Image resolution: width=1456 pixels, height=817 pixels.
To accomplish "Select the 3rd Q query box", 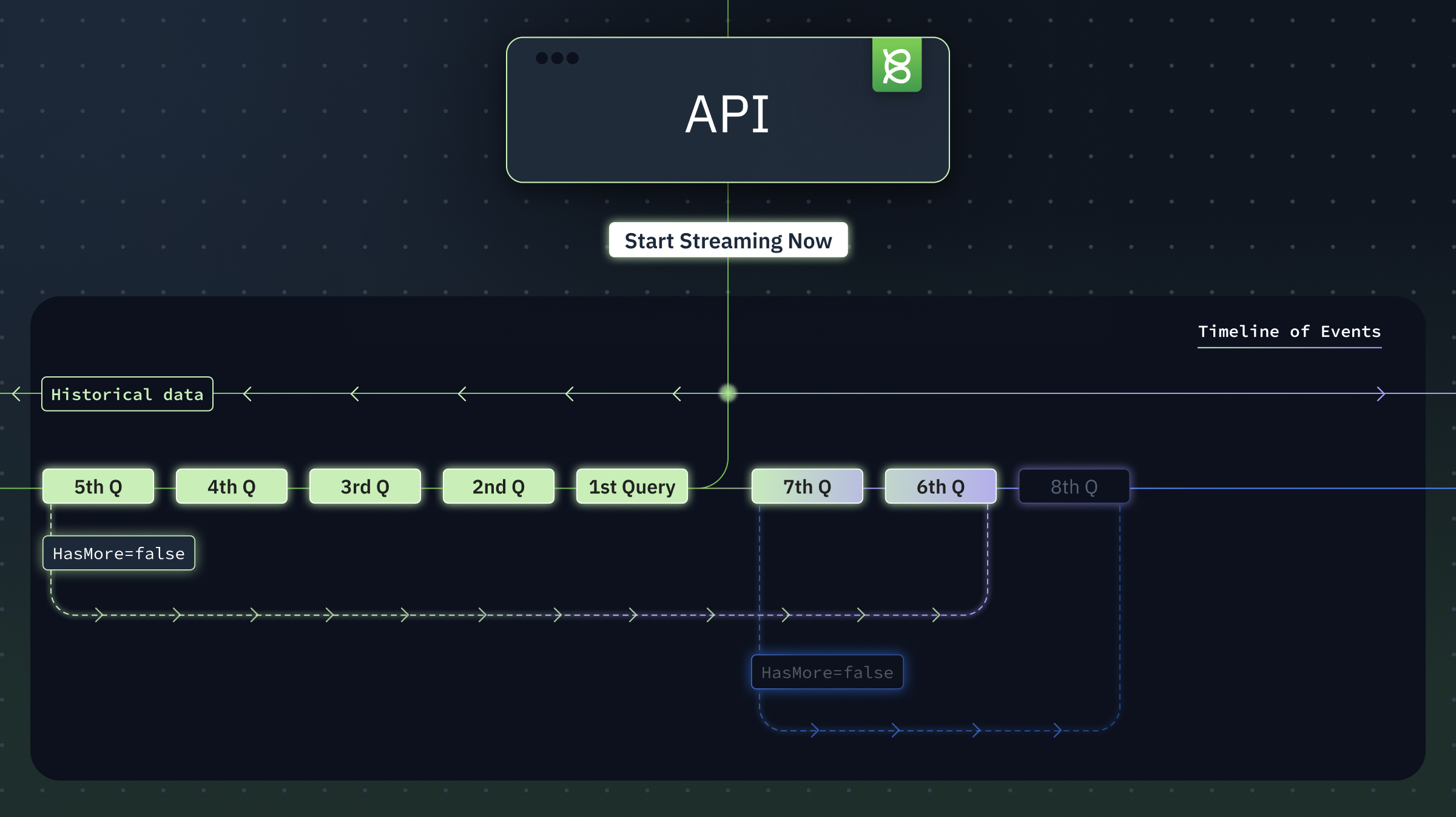I will coord(365,486).
